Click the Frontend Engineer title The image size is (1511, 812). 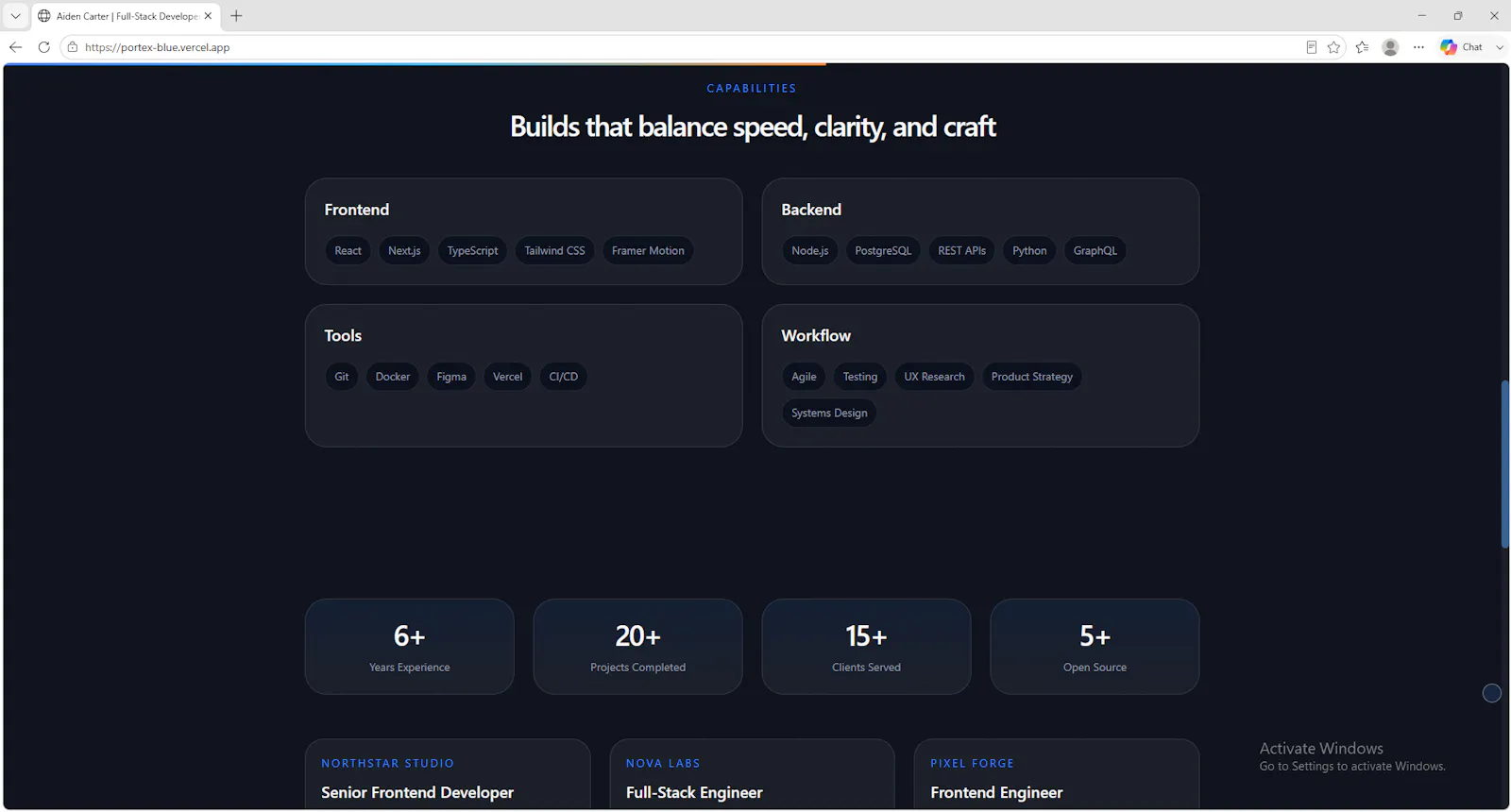996,792
